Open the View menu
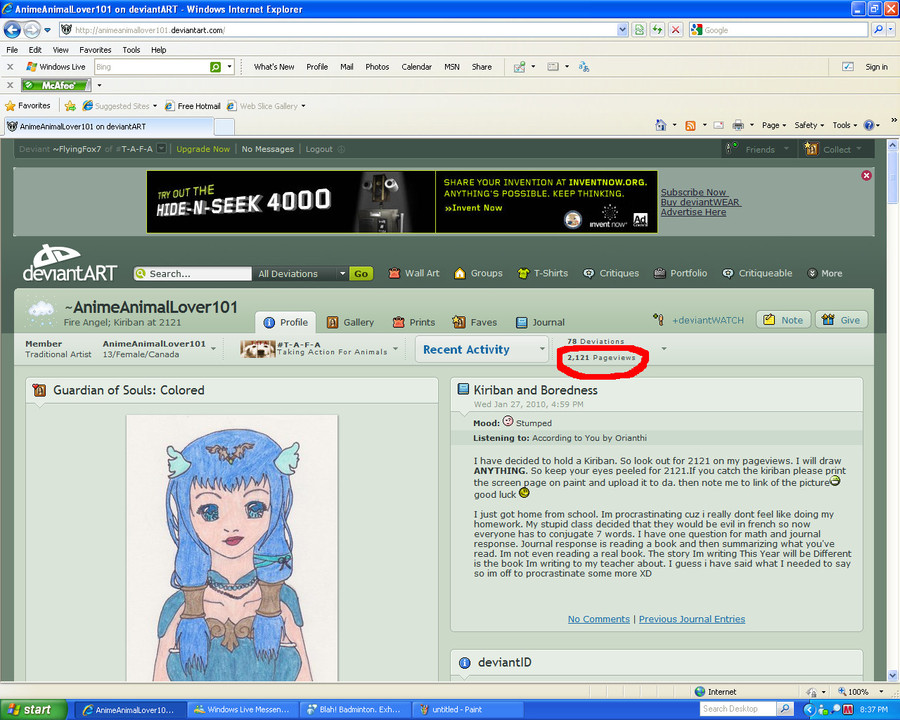This screenshot has width=900, height=720. click(x=60, y=50)
